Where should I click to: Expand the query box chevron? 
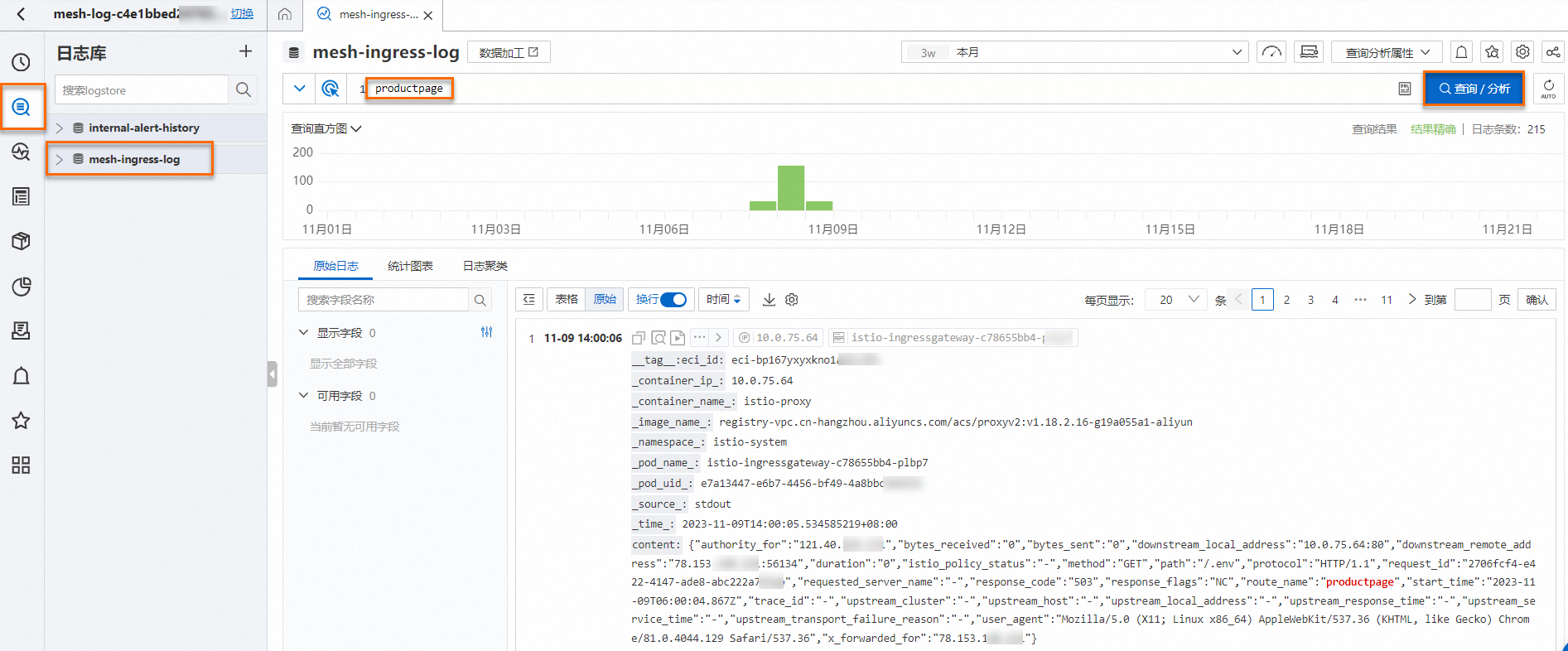click(300, 89)
